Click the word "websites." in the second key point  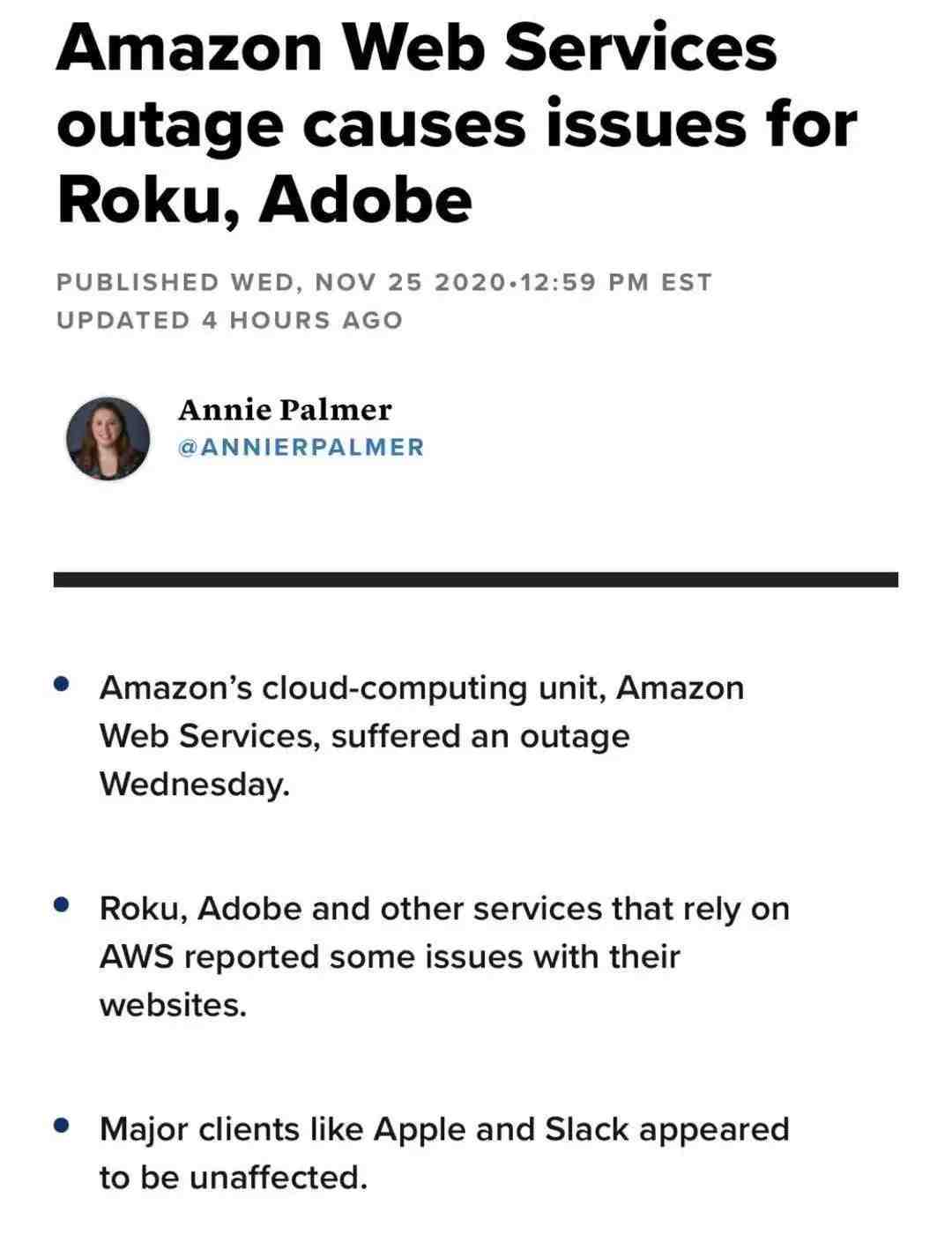(173, 1004)
